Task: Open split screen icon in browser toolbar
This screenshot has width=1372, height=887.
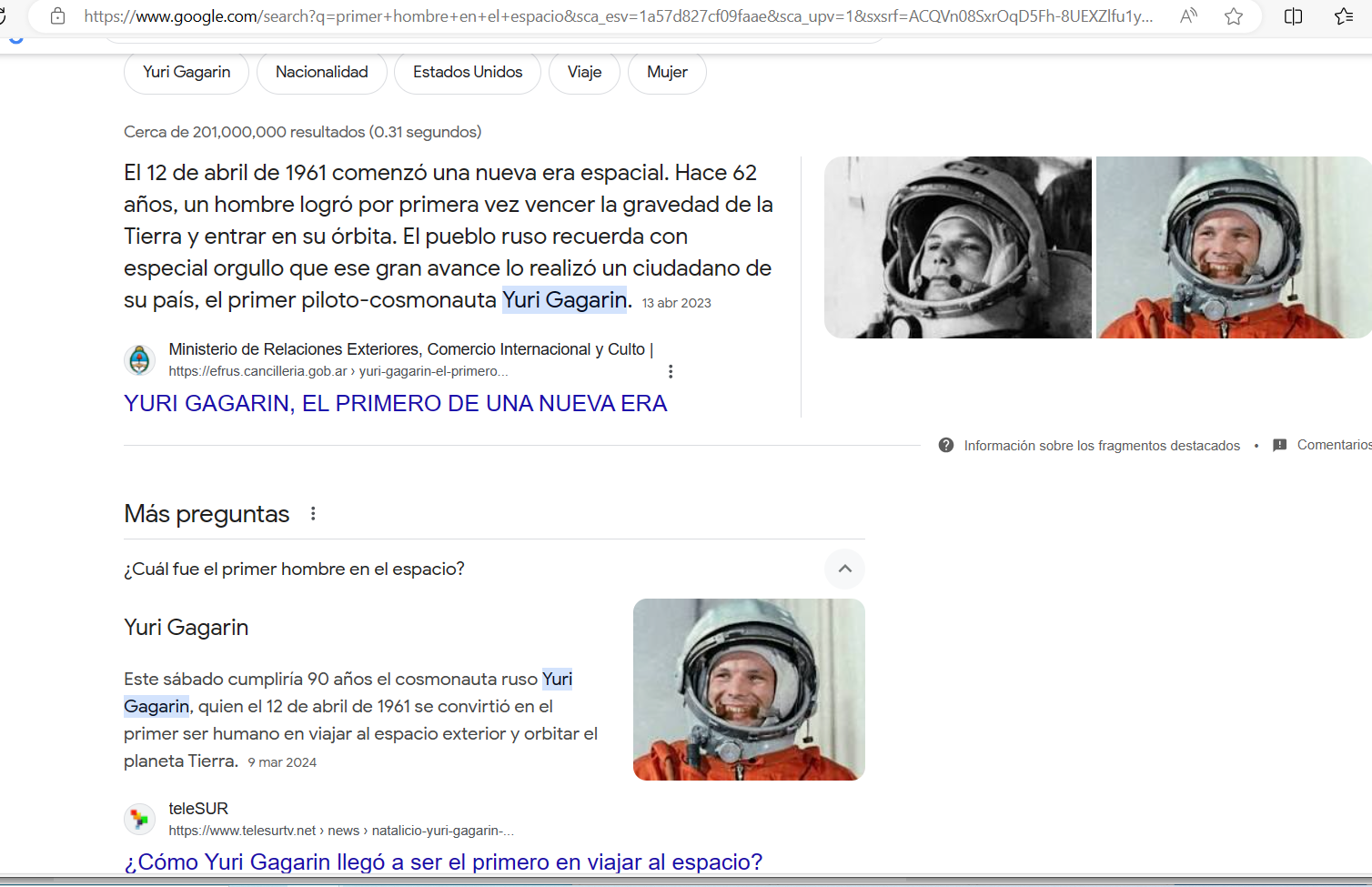Action: 1293,16
